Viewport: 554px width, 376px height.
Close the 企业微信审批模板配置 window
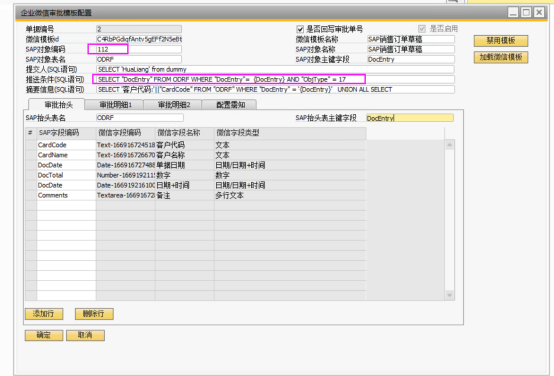coord(539,13)
